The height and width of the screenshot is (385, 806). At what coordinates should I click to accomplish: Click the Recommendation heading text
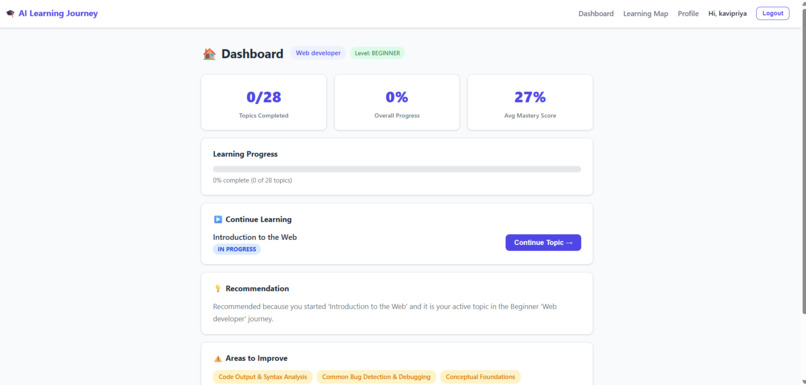point(257,289)
